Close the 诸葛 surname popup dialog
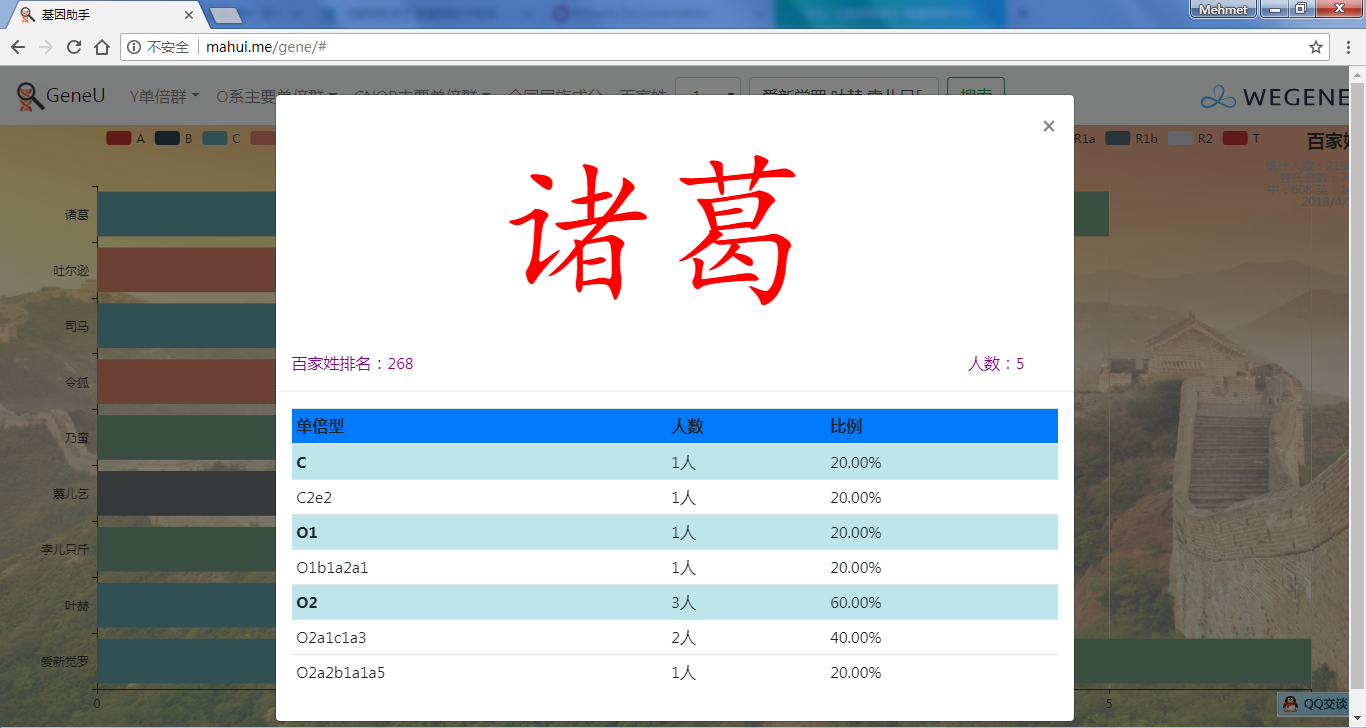Image resolution: width=1366 pixels, height=728 pixels. pos(1048,126)
